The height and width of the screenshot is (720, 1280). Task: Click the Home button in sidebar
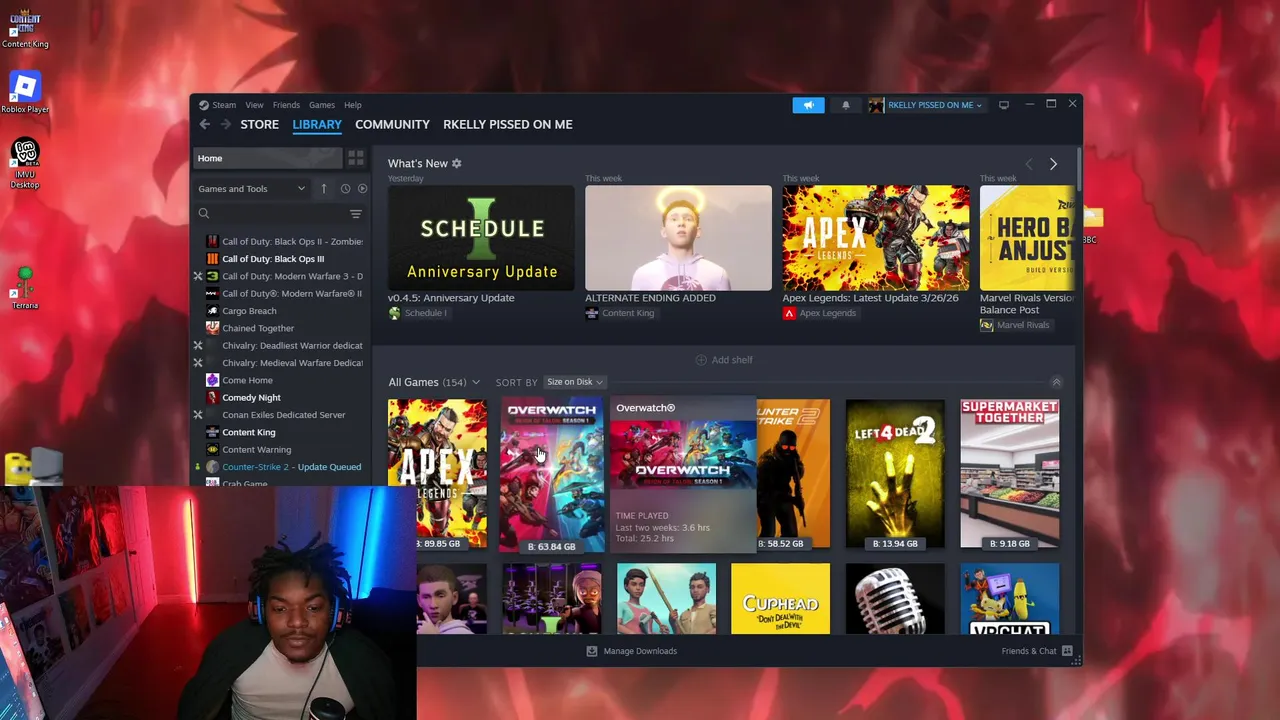coord(268,158)
